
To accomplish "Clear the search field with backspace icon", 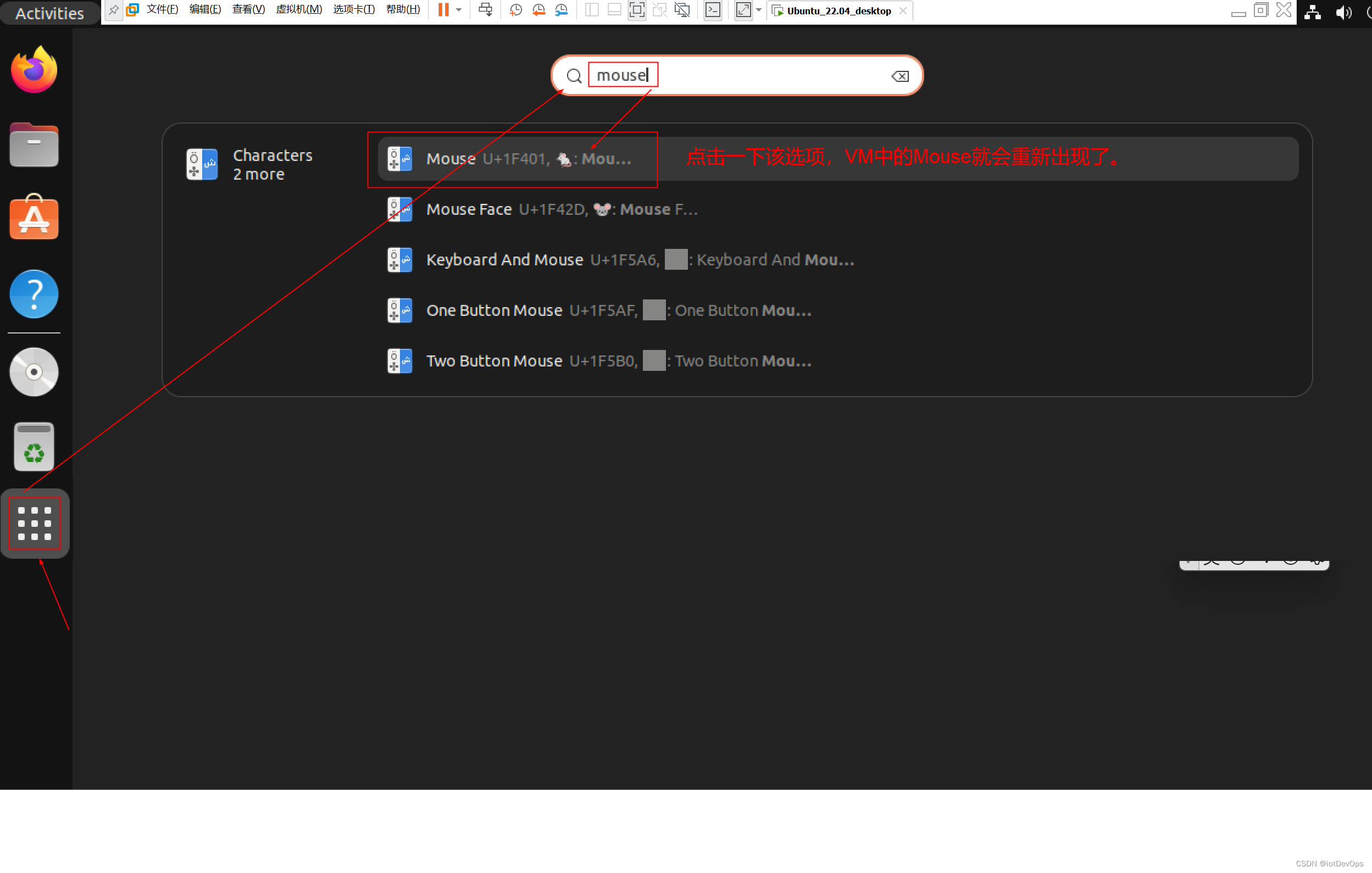I will (899, 76).
